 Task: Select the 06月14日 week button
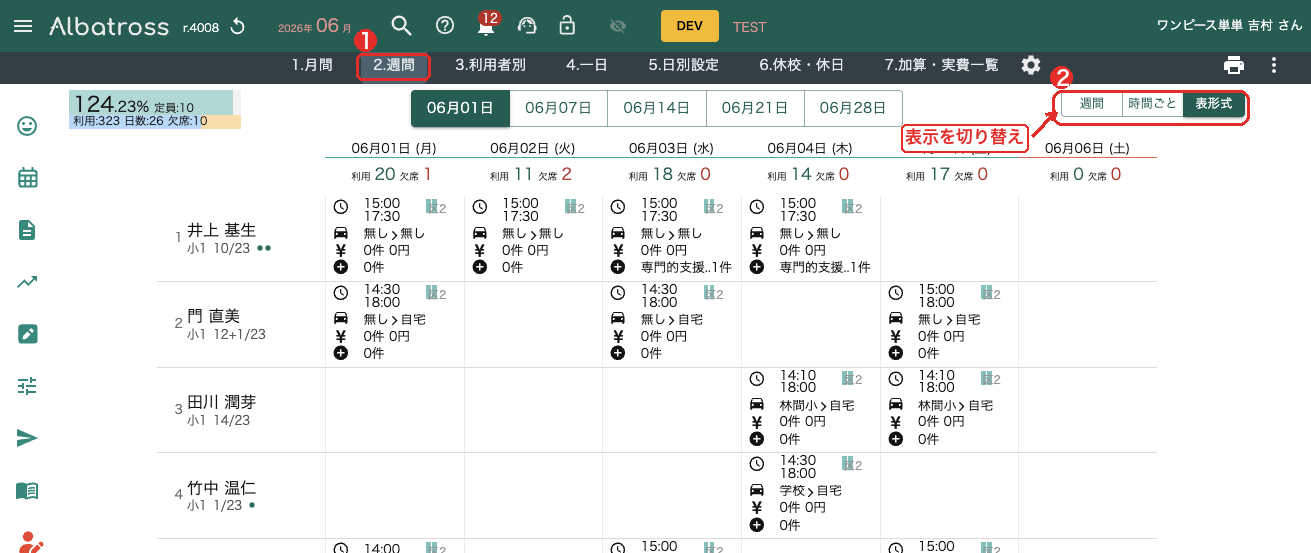coord(656,108)
